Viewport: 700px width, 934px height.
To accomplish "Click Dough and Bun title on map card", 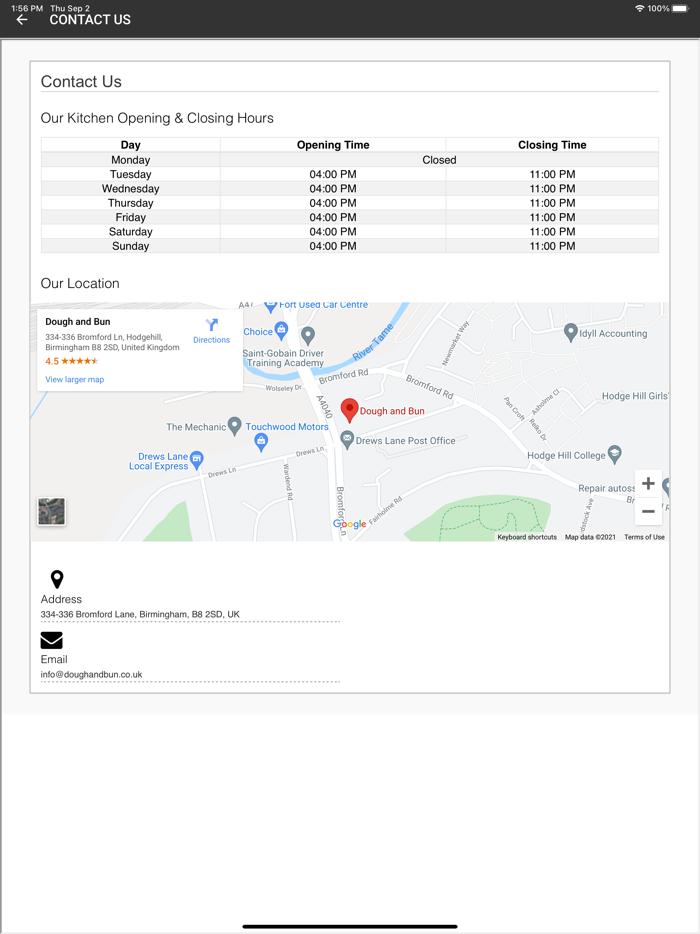I will click(x=77, y=322).
